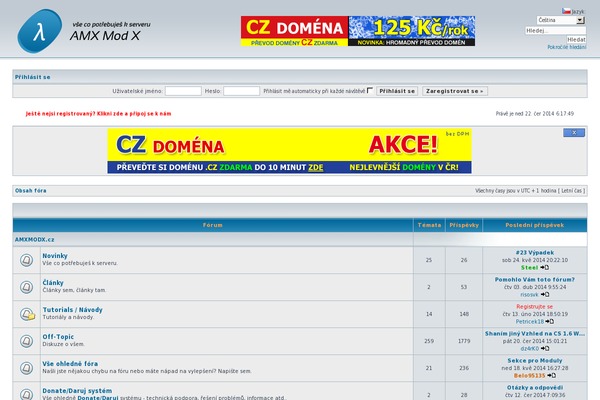View latest post icon next to Steel
Screen dimensions: 600x400
545,267
